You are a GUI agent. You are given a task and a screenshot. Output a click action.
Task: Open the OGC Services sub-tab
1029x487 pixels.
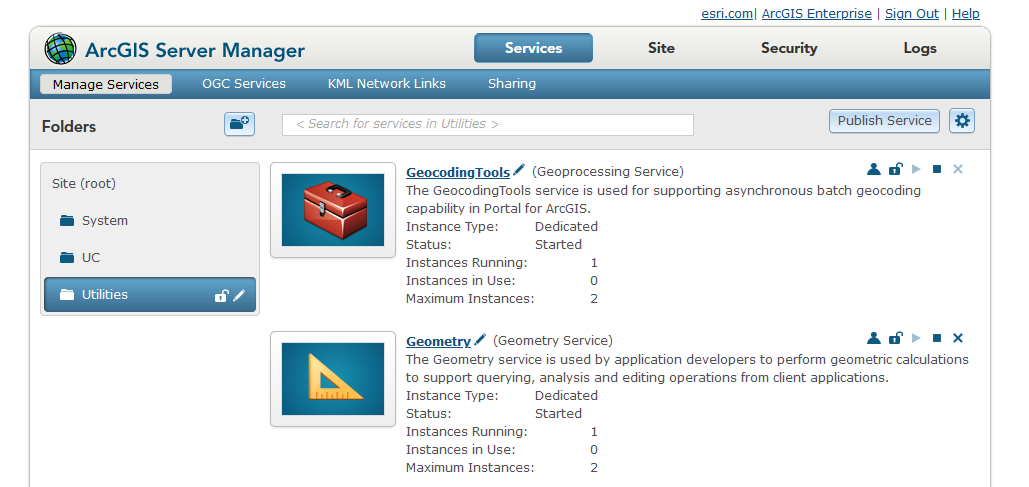coord(244,84)
